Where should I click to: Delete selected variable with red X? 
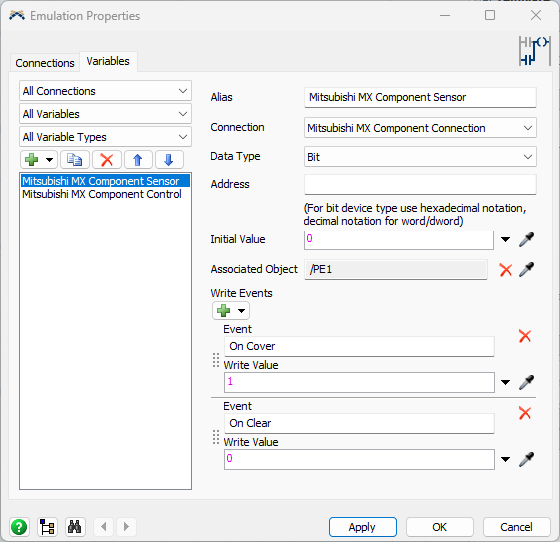click(107, 160)
